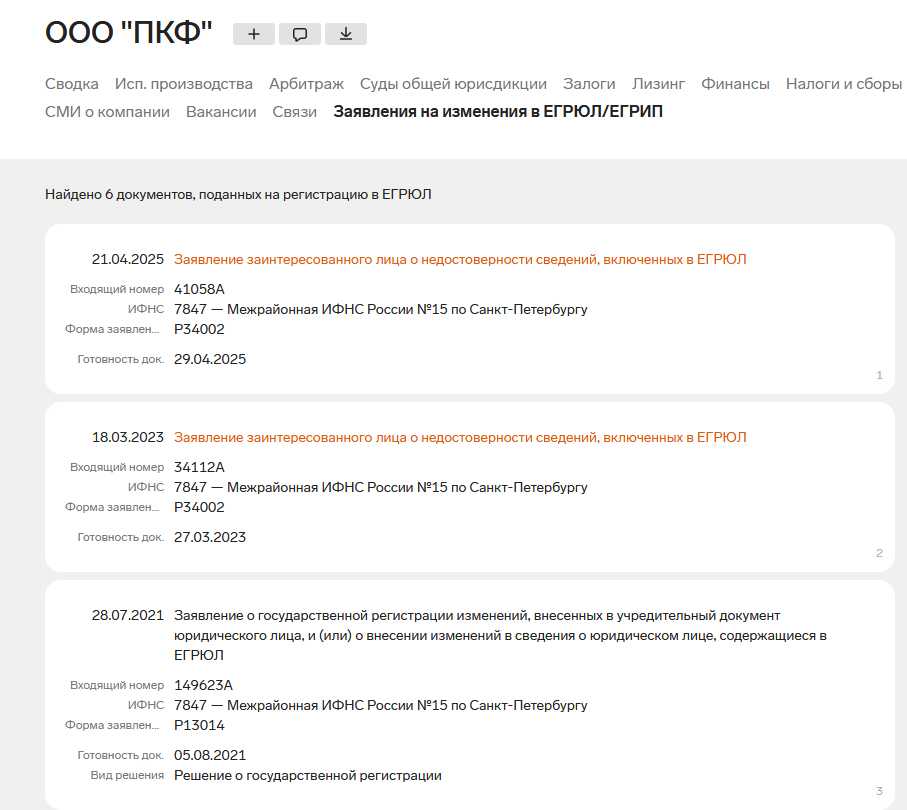This screenshot has width=907, height=810.
Task: Click the truncated Форма заявлен… label for Р13014
Action: 112,726
